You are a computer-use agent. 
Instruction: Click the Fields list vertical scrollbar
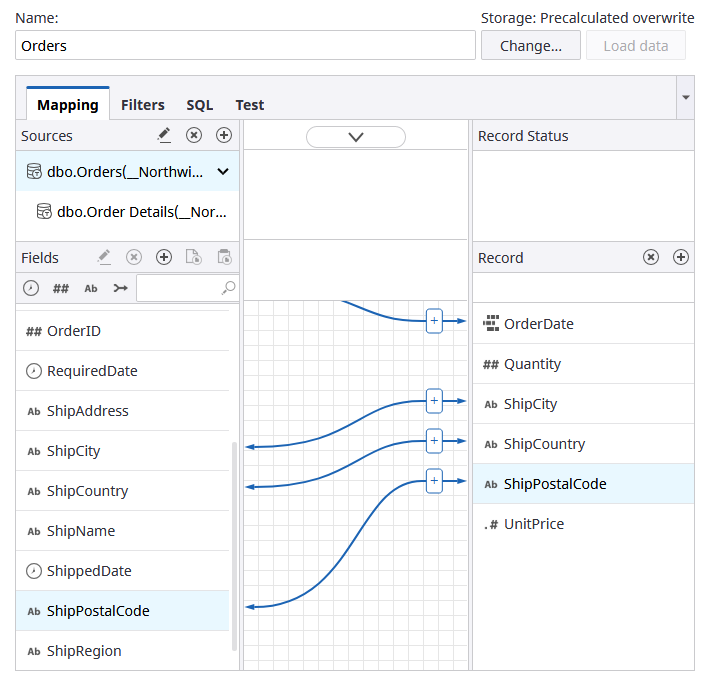pyautogui.click(x=235, y=545)
